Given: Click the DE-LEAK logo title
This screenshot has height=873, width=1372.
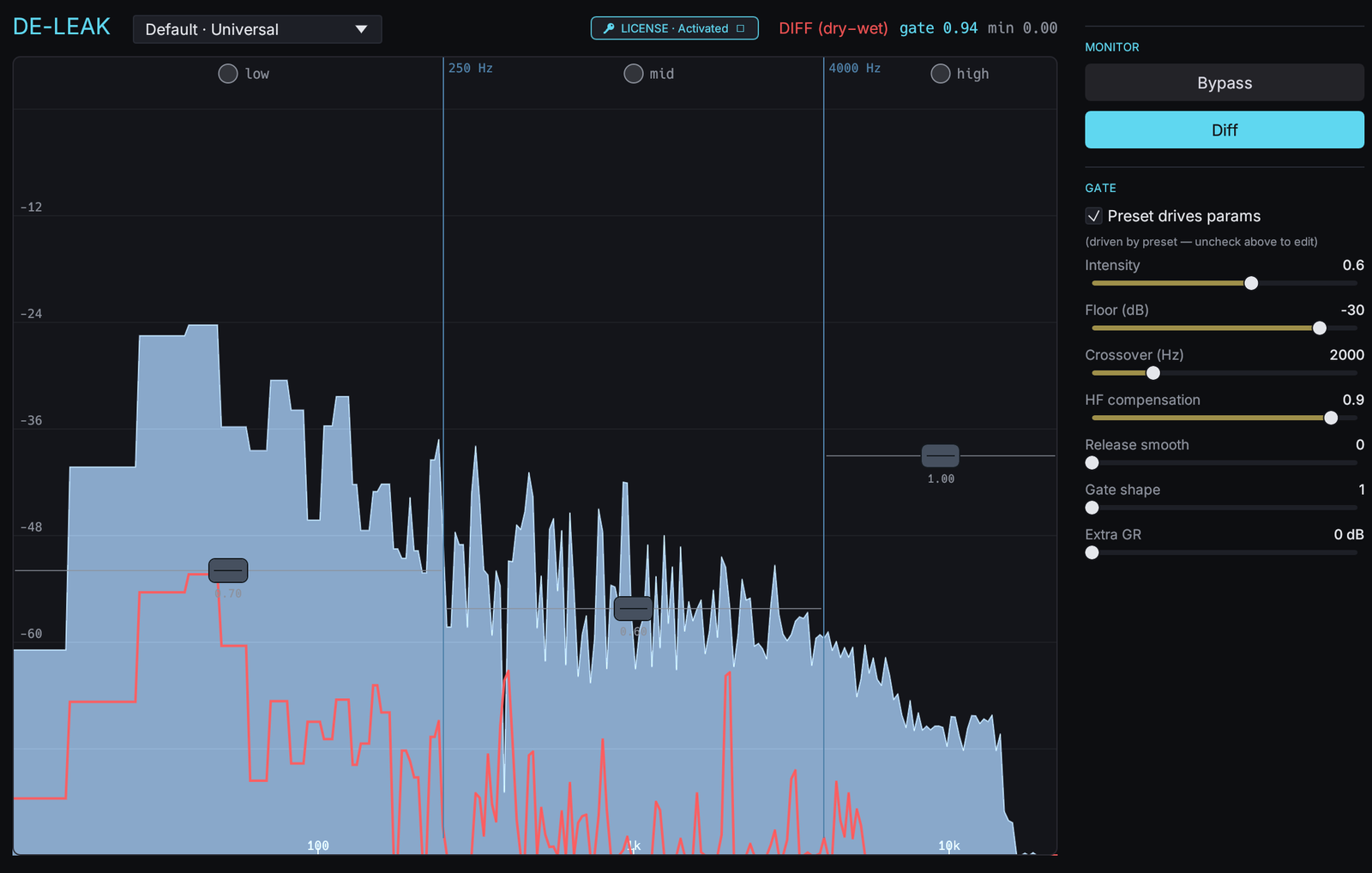Looking at the screenshot, I should (x=62, y=27).
